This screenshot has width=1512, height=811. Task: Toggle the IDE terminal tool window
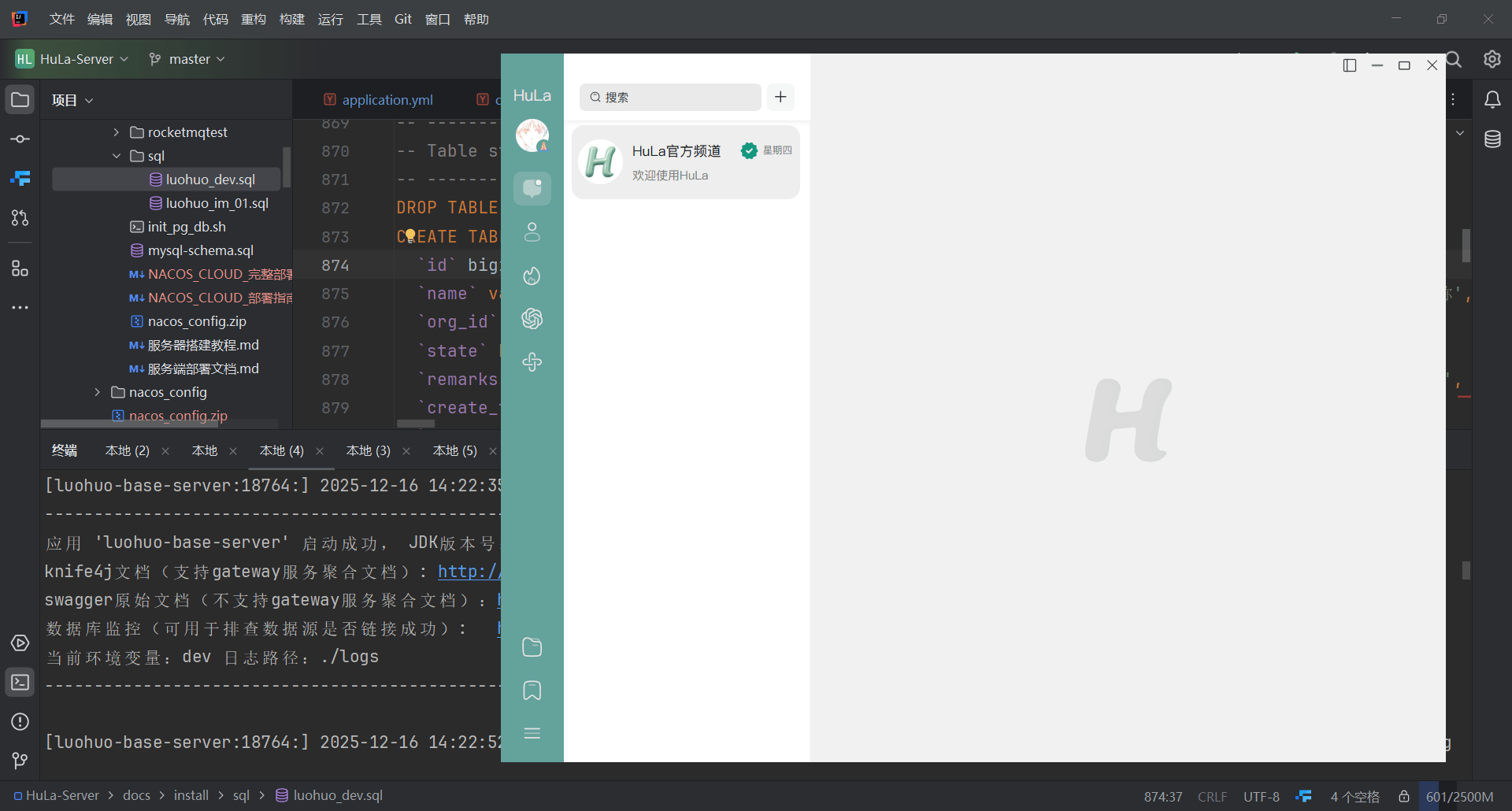(20, 683)
